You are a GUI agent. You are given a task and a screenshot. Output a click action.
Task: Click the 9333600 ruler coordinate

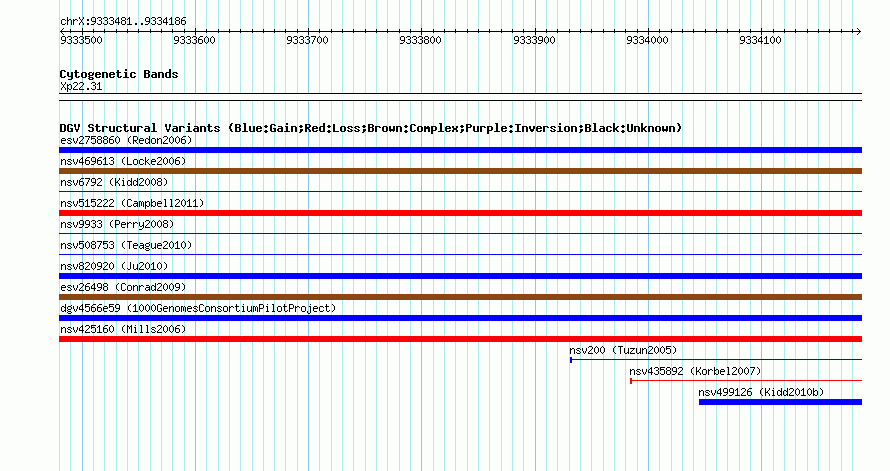[x=194, y=40]
